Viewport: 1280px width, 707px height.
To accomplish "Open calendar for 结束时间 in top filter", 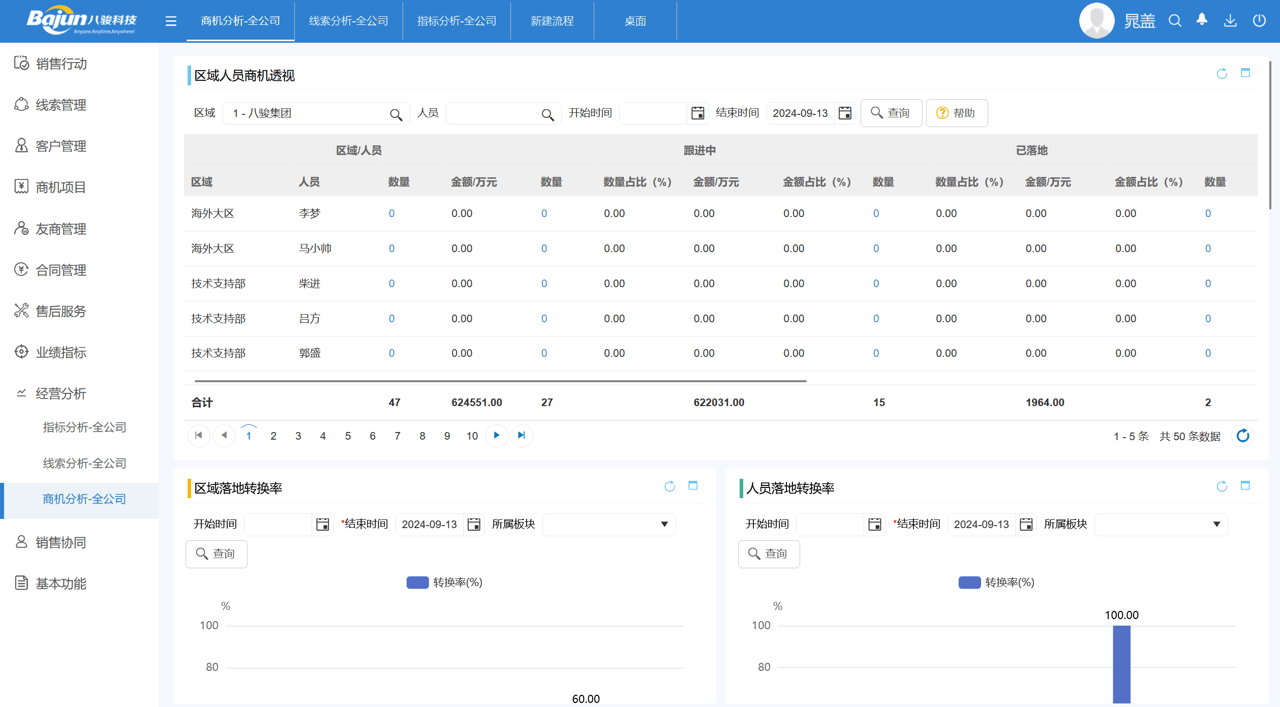I will [845, 113].
